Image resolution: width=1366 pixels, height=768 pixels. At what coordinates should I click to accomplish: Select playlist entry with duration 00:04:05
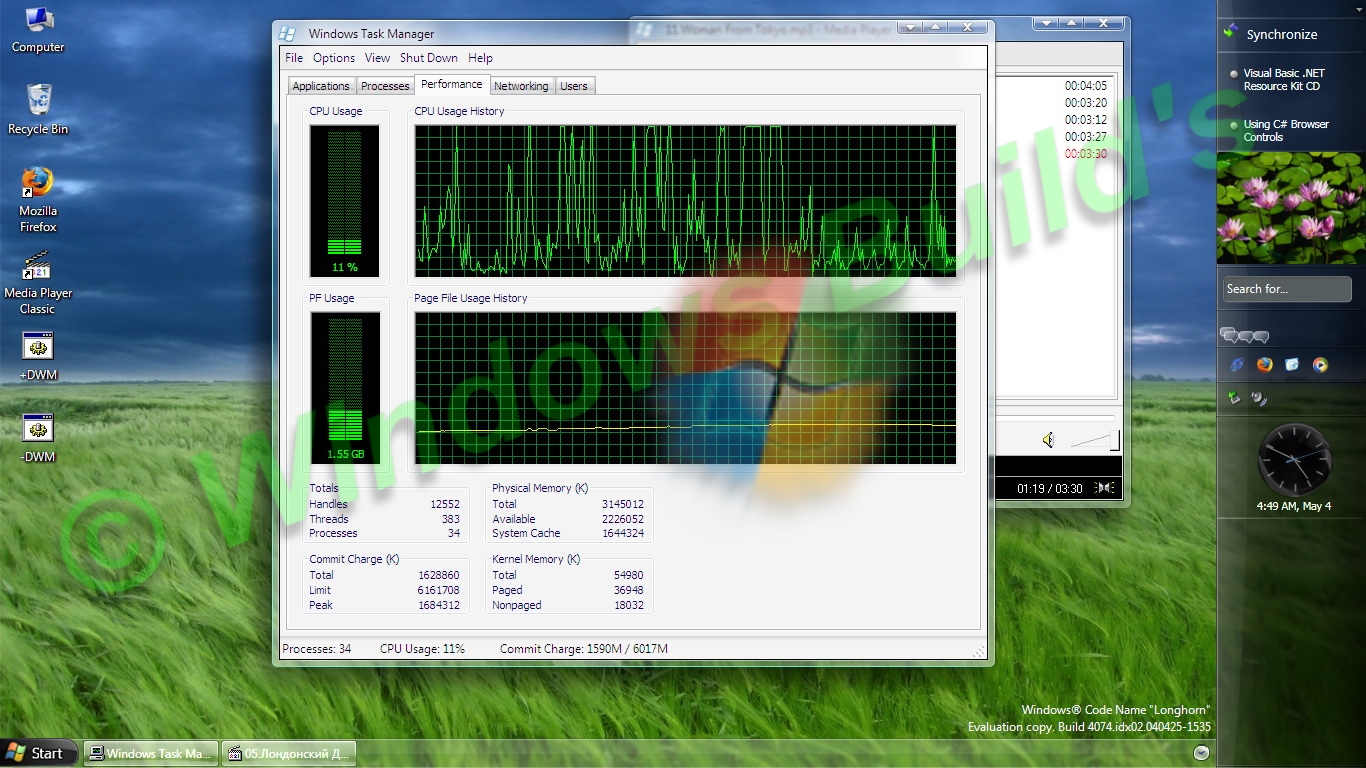(x=1086, y=86)
